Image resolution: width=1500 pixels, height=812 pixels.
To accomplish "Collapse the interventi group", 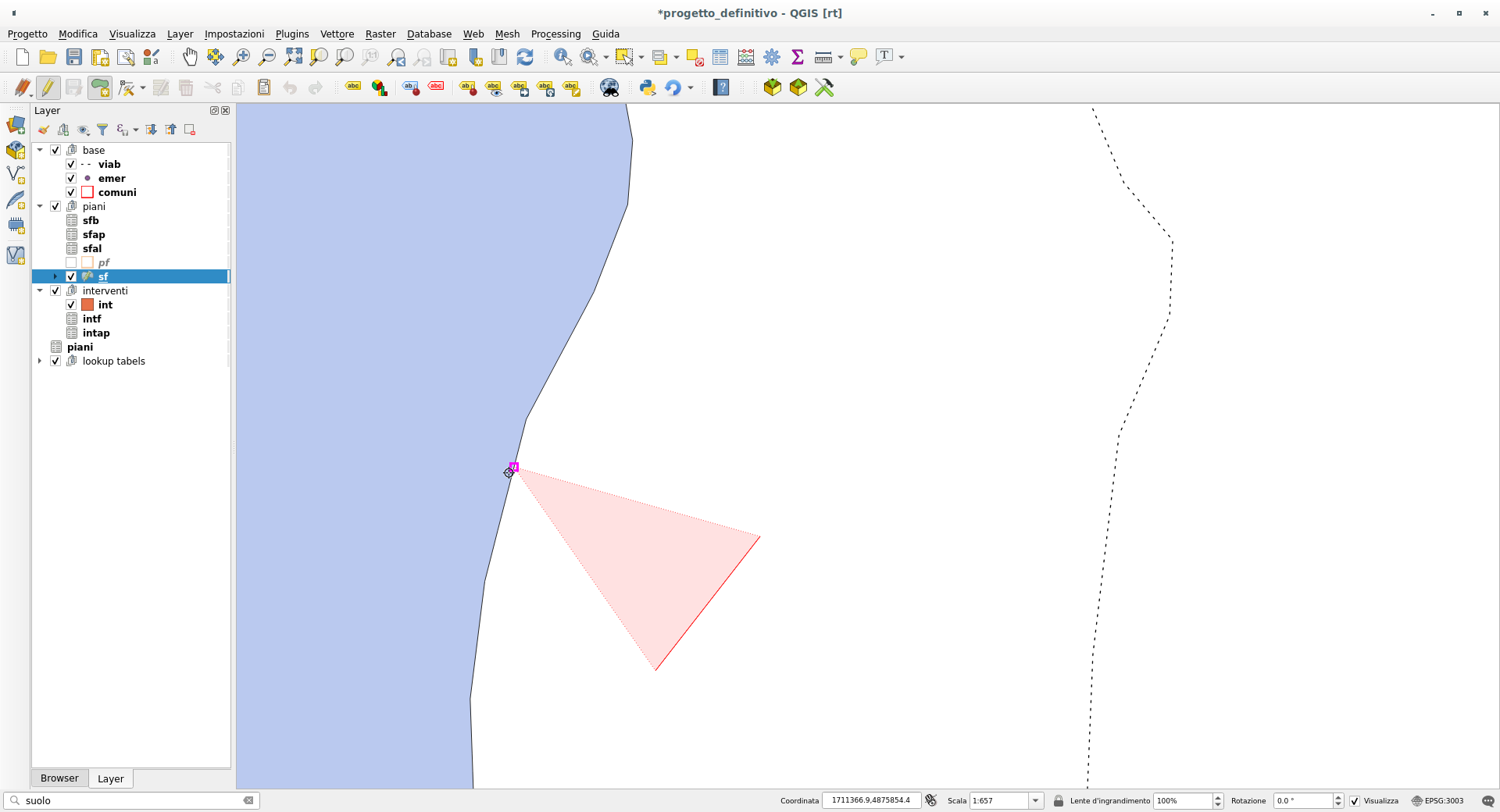I will click(40, 290).
